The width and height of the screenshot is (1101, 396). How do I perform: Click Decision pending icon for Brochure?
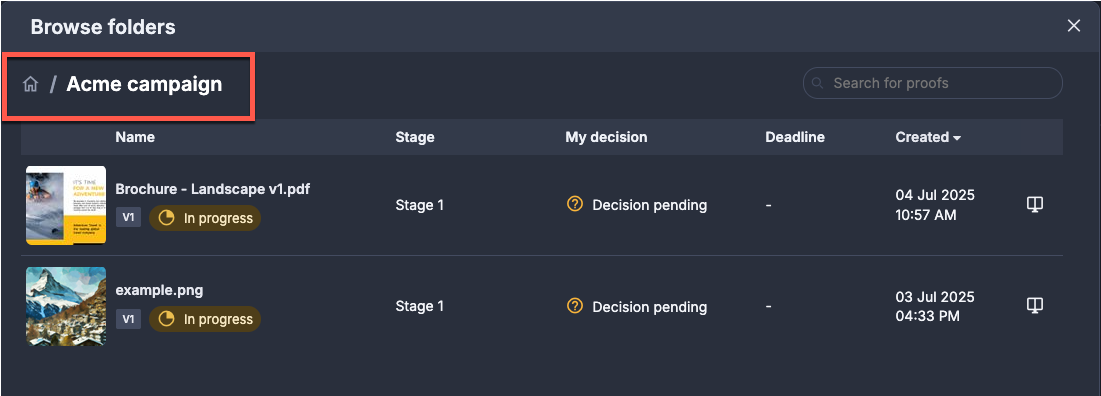coord(575,204)
